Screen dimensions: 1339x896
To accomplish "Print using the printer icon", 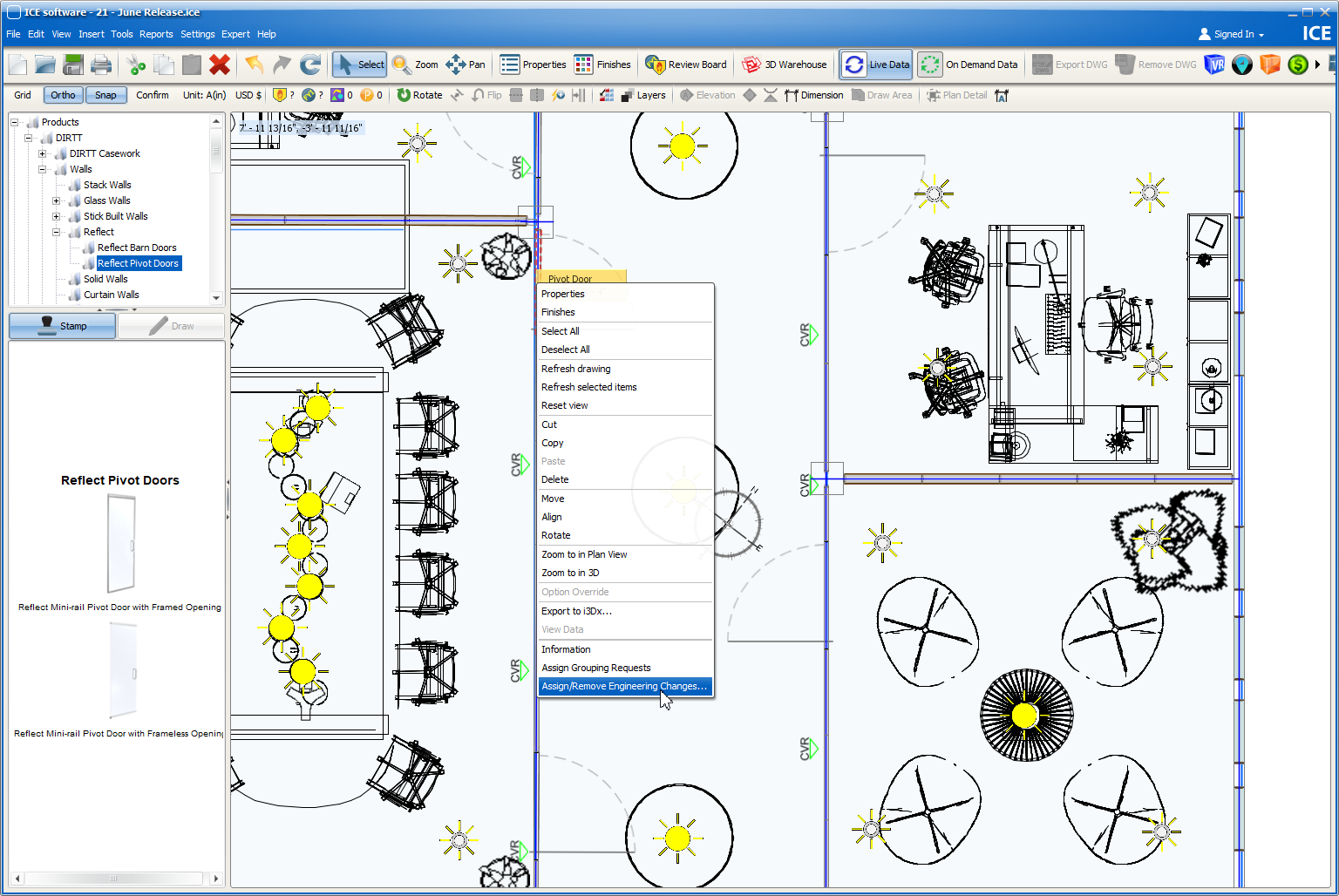I will point(101,64).
